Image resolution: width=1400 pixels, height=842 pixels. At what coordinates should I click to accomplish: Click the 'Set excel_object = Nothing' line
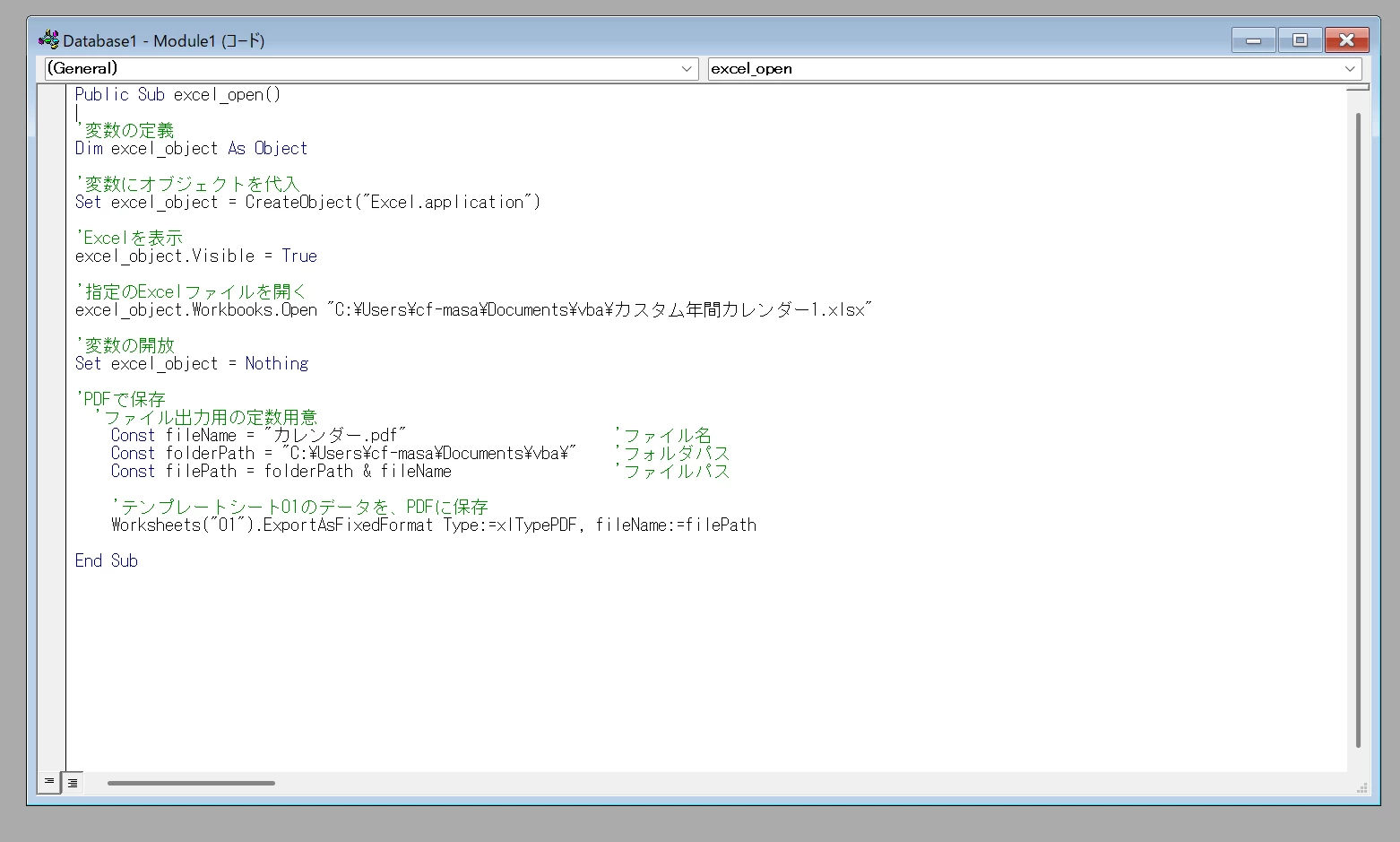(191, 364)
